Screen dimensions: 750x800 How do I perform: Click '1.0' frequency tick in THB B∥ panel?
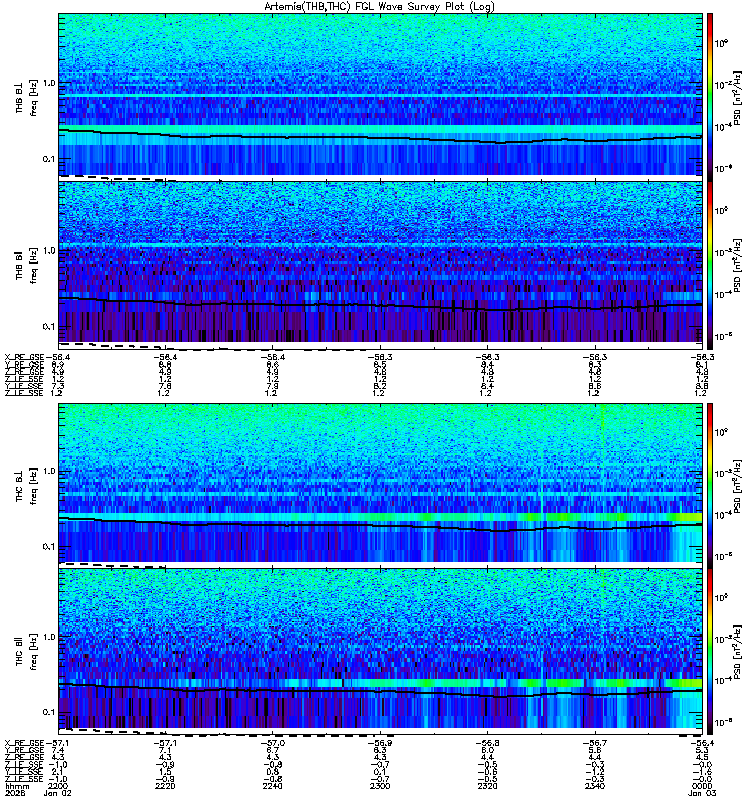(x=49, y=251)
